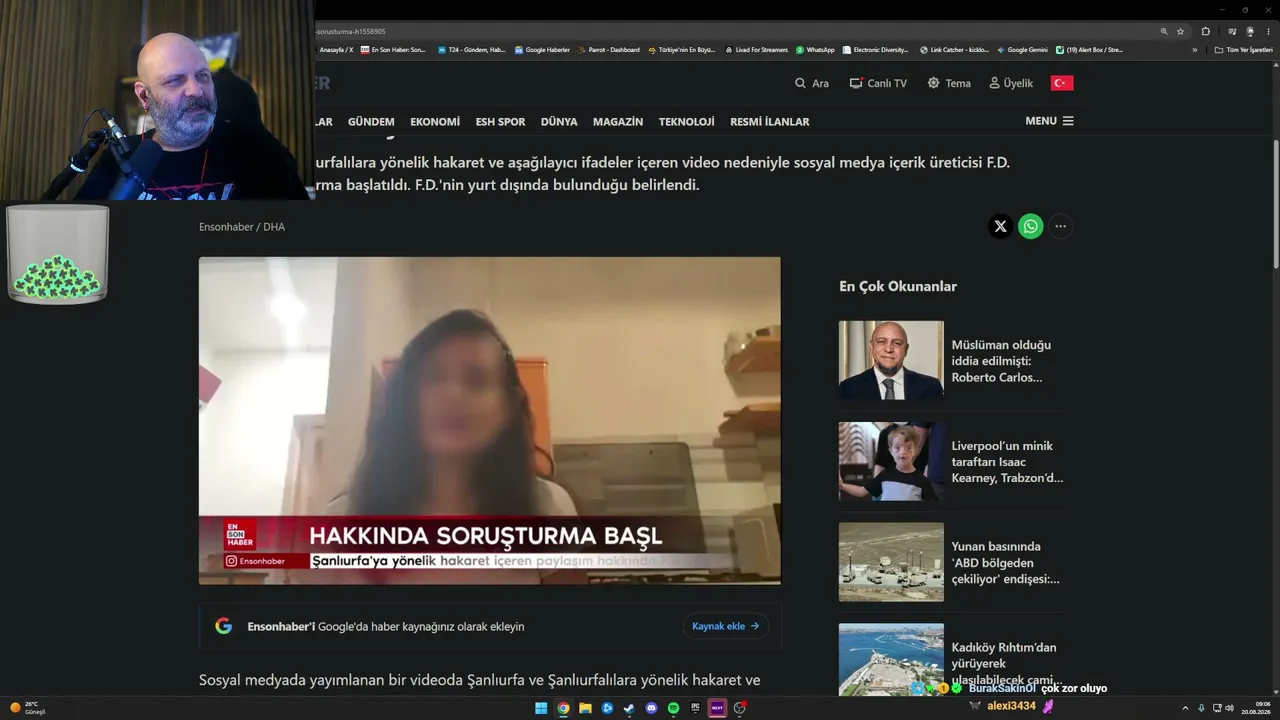The width and height of the screenshot is (1280, 720).
Task: Open the purple NEXT app in taskbar
Action: pyautogui.click(x=717, y=708)
